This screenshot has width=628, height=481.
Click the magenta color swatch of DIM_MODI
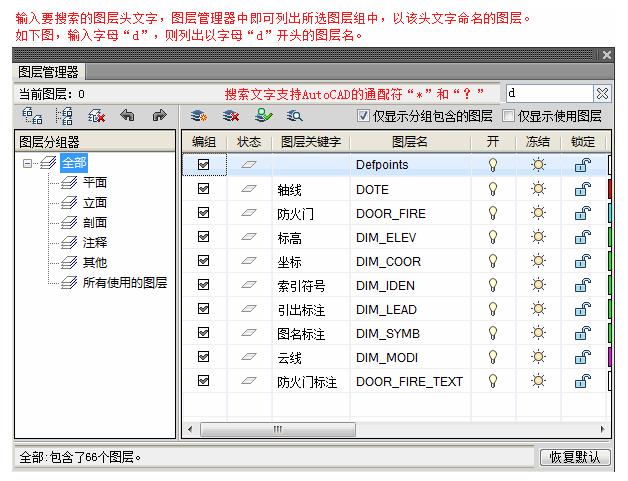610,357
